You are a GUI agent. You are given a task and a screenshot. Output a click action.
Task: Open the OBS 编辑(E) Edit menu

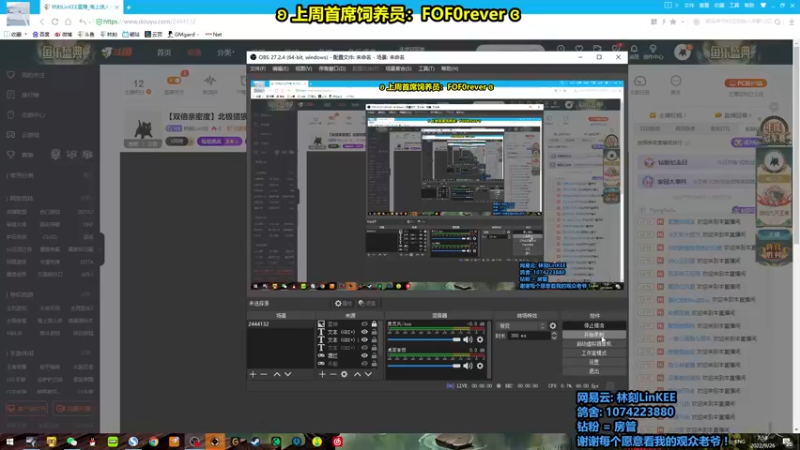click(280, 68)
